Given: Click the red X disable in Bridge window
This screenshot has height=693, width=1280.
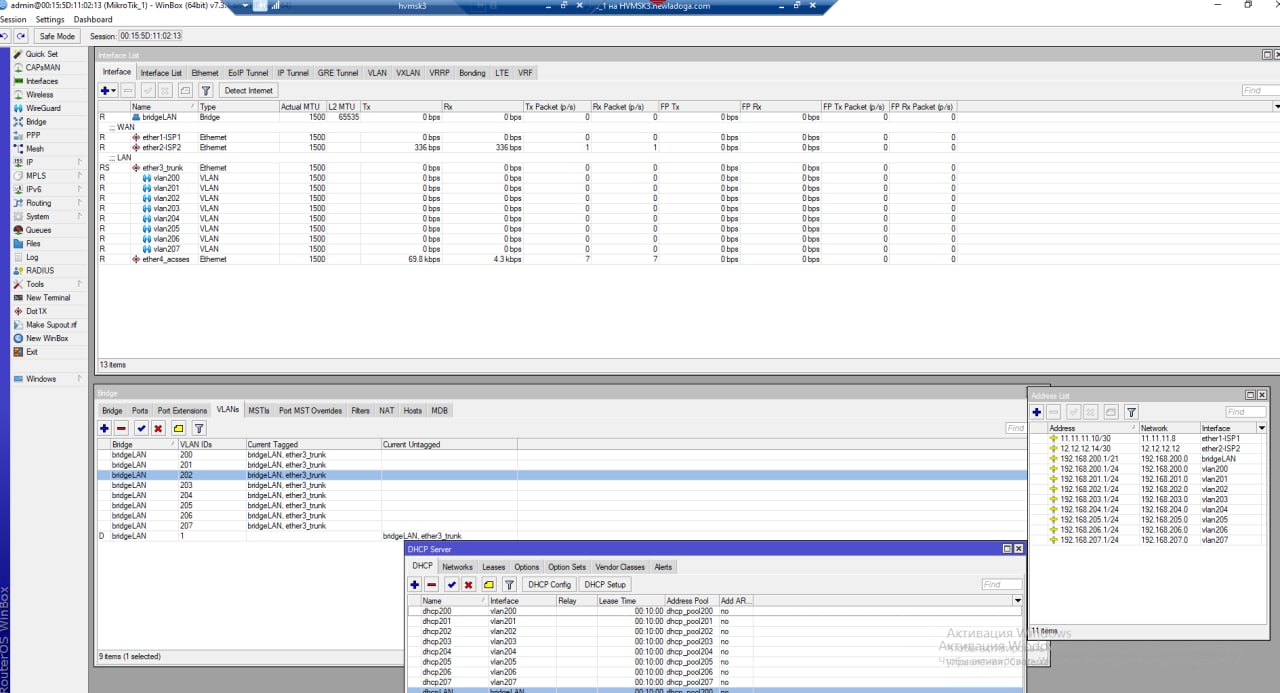Looking at the screenshot, I should (158, 429).
